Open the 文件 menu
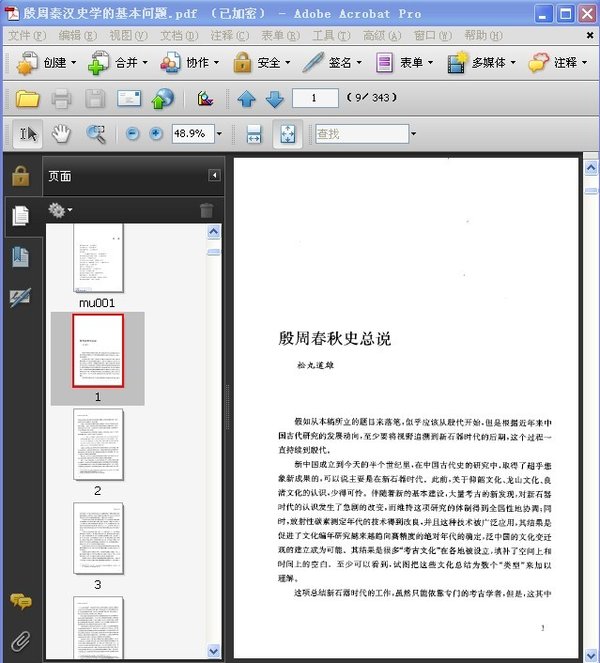The width and height of the screenshot is (600, 663). (26, 35)
